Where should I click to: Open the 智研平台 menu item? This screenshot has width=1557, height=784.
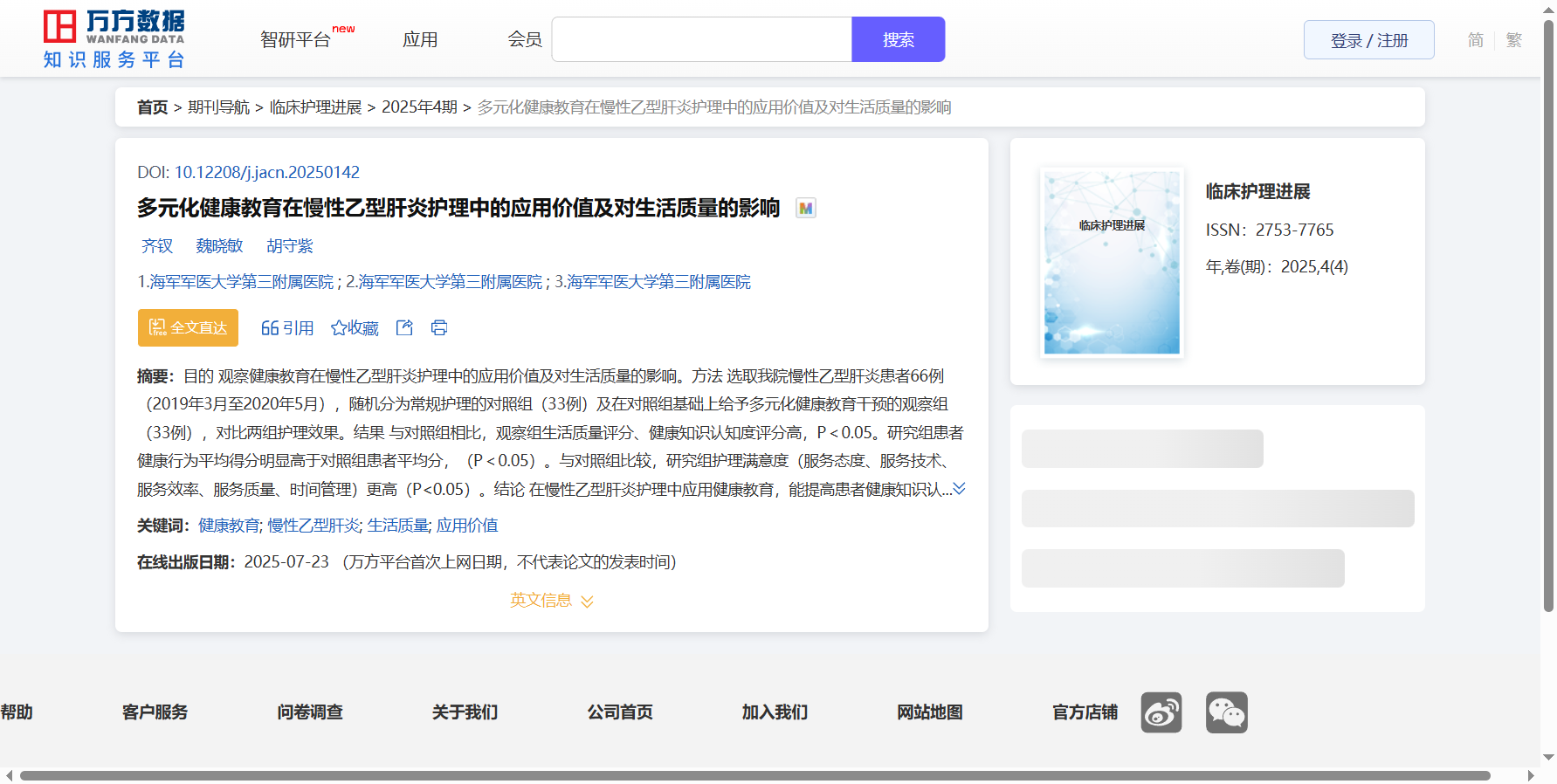pyautogui.click(x=296, y=39)
